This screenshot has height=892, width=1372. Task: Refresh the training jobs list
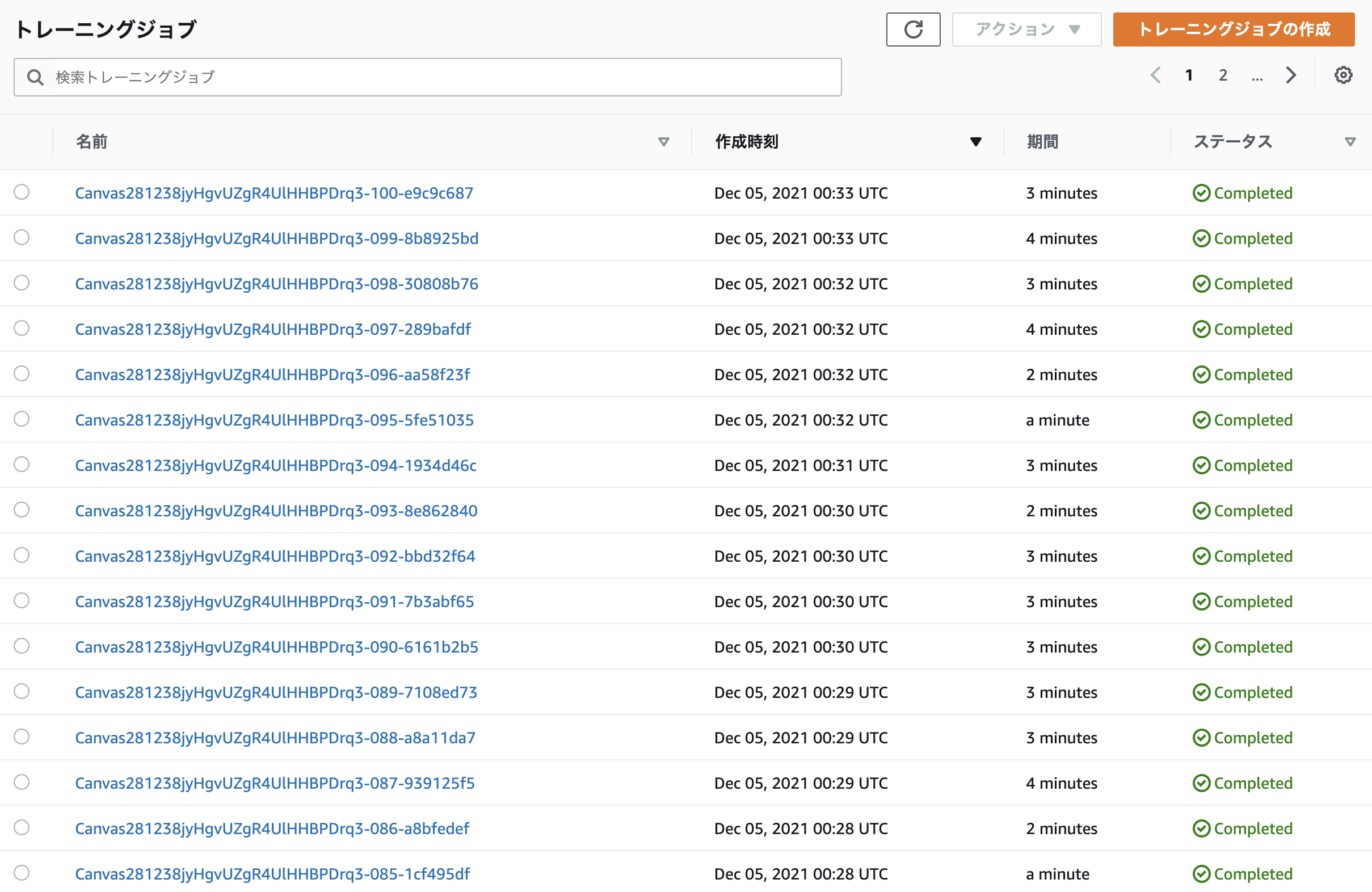click(912, 30)
